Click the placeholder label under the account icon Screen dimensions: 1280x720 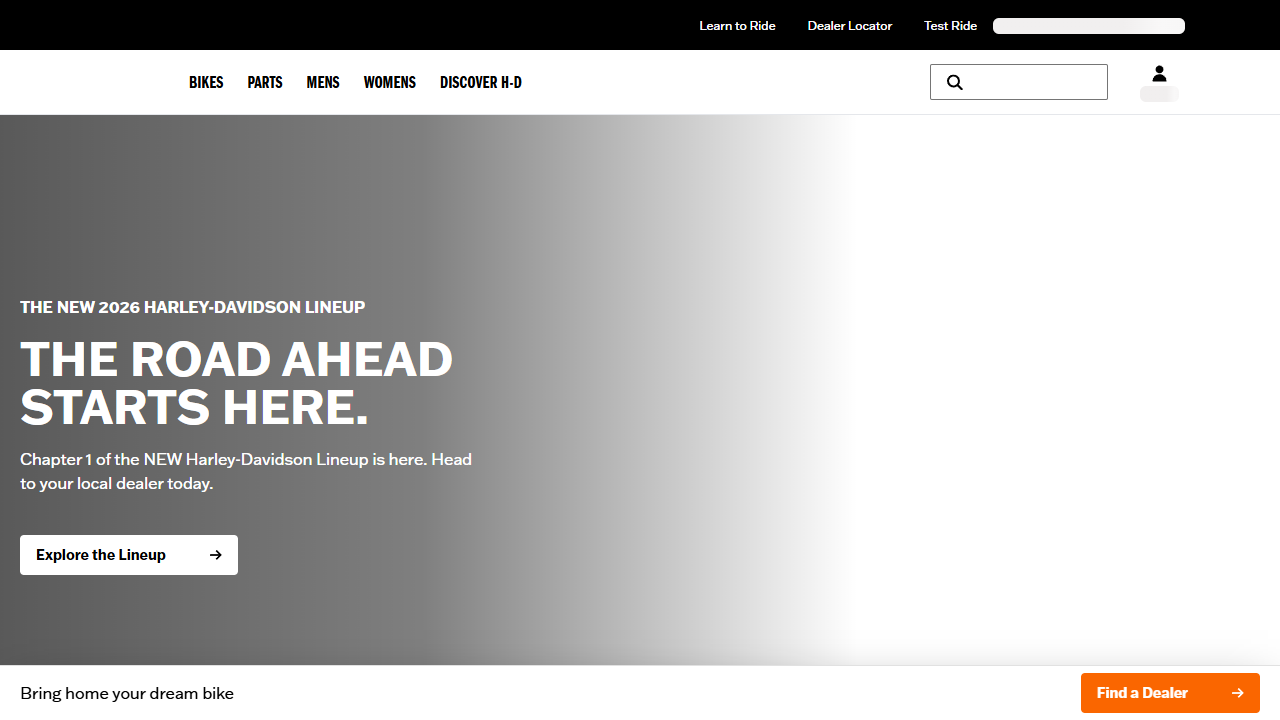[1159, 94]
